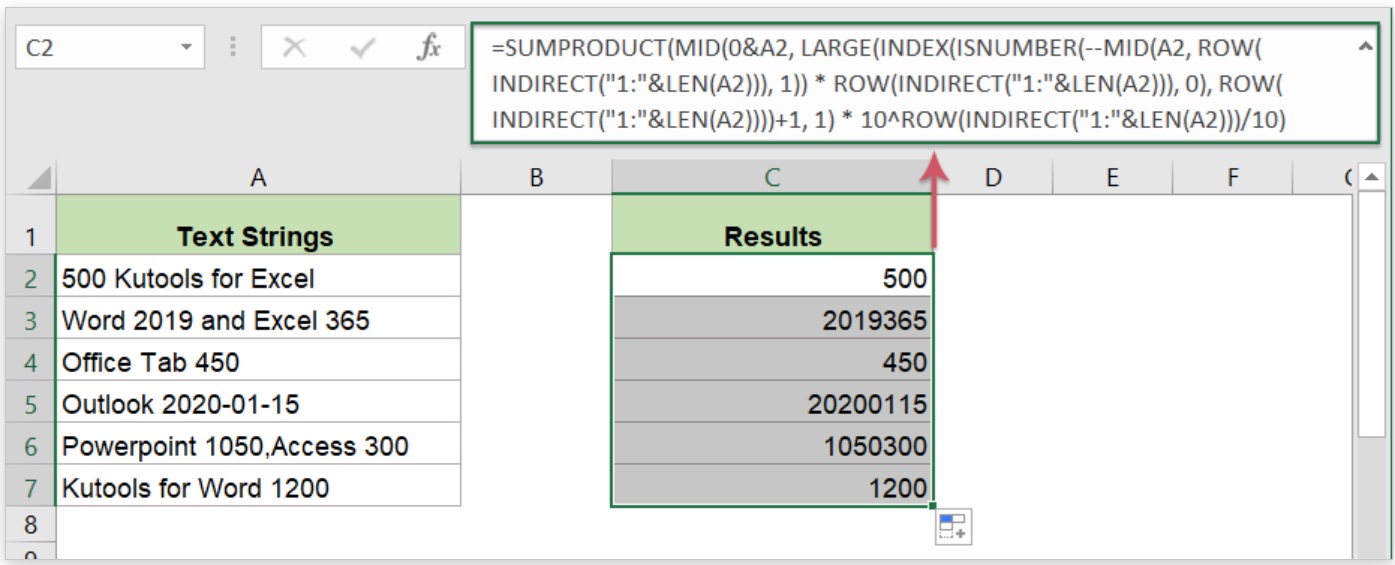The image size is (1395, 565).
Task: Select column F header
Action: tap(1232, 177)
